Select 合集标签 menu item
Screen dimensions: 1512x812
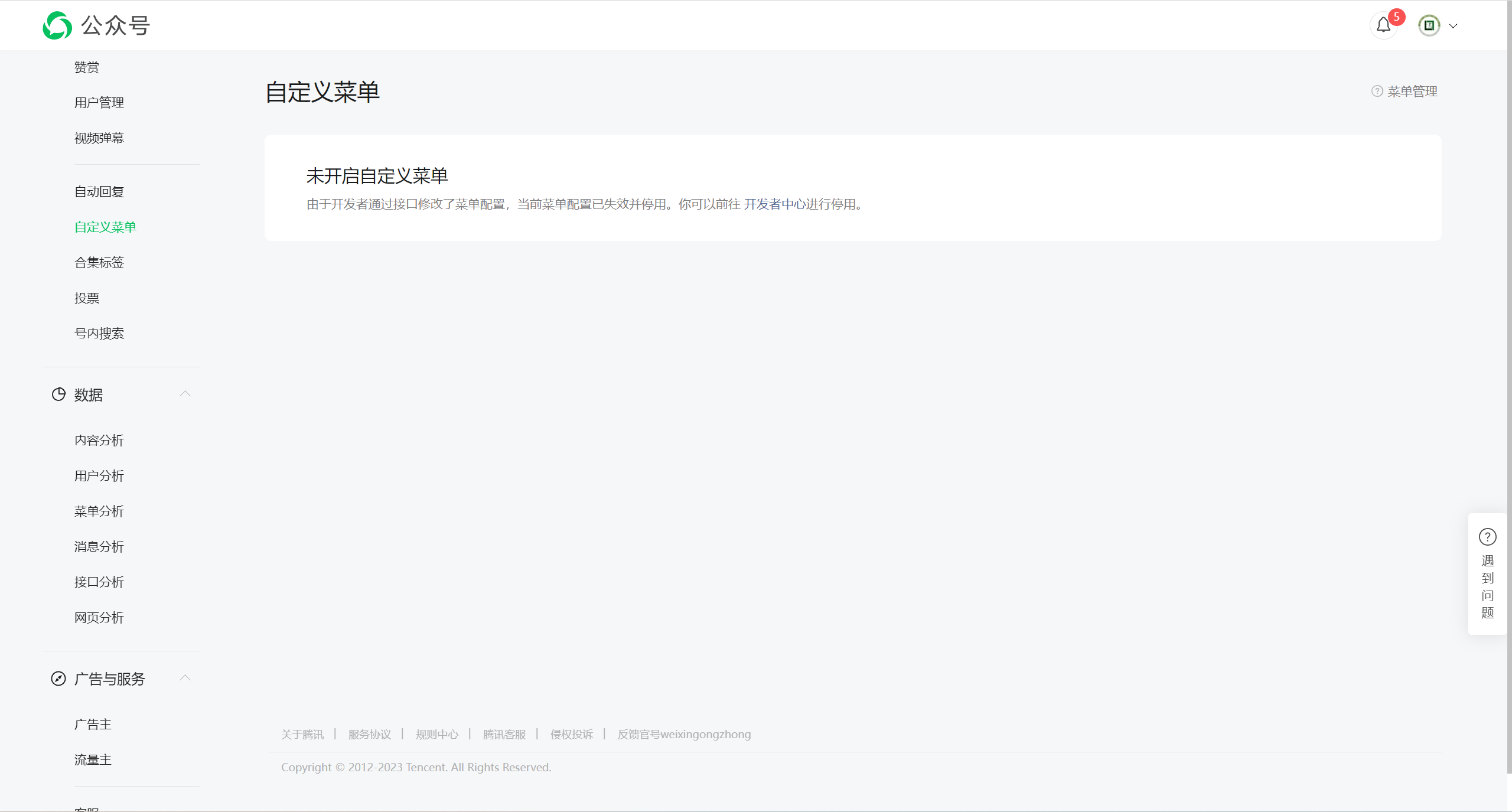tap(99, 263)
